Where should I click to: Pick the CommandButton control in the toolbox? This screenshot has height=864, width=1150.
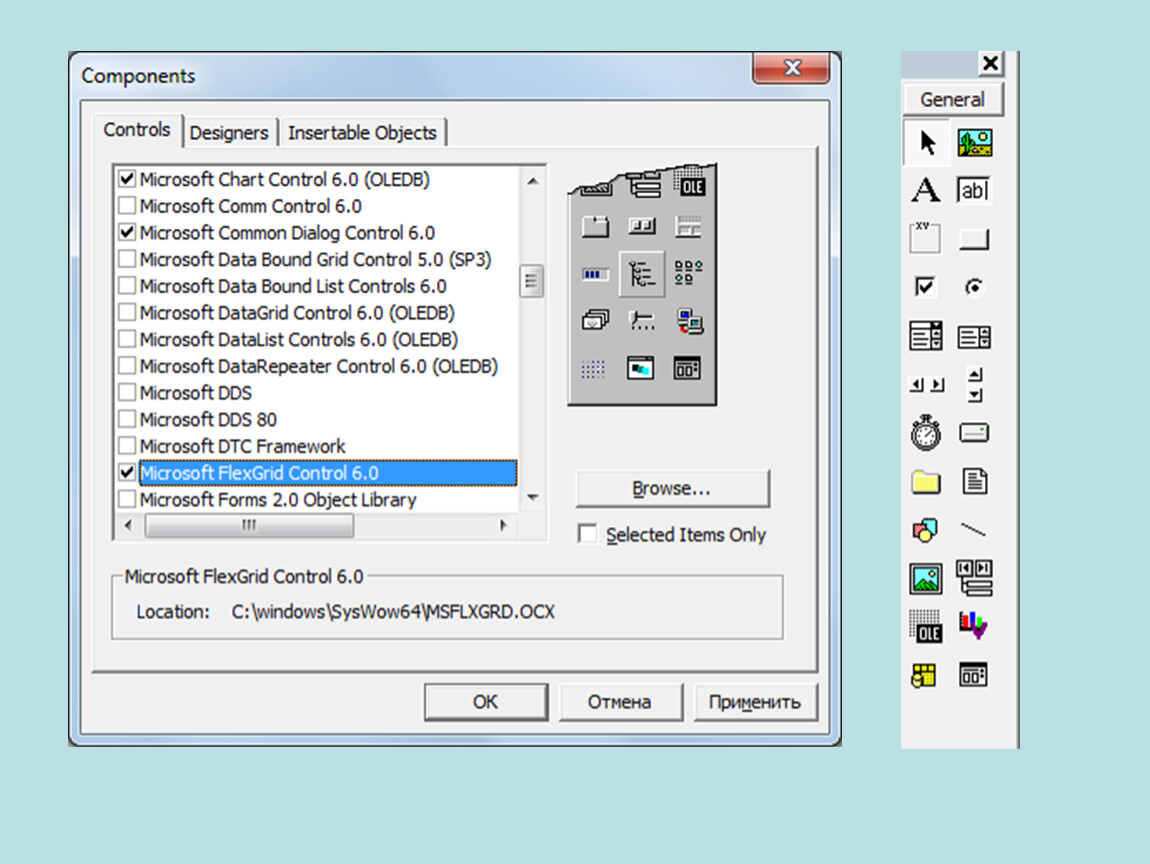tap(974, 239)
